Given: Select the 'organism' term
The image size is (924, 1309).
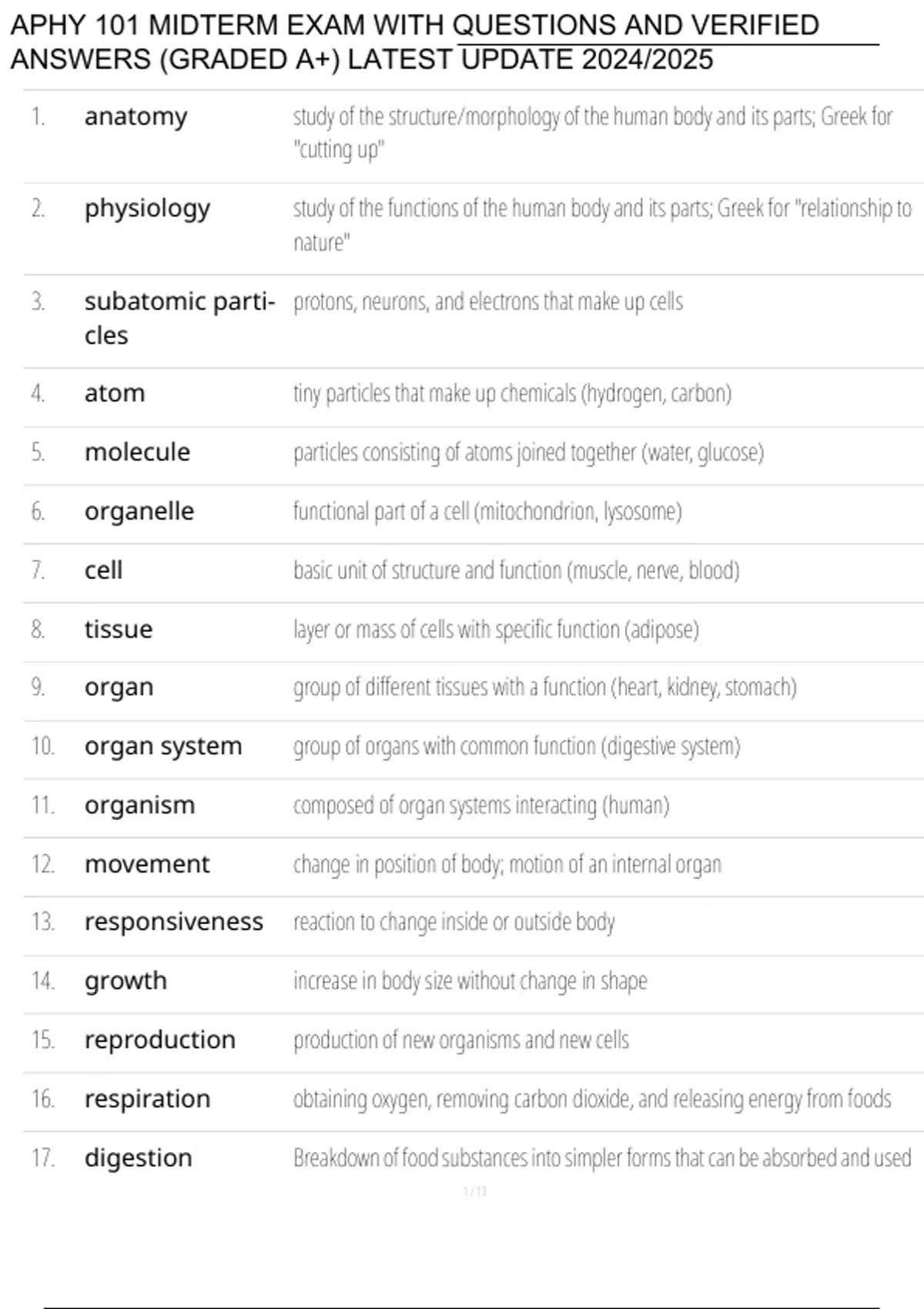Looking at the screenshot, I should (x=139, y=806).
